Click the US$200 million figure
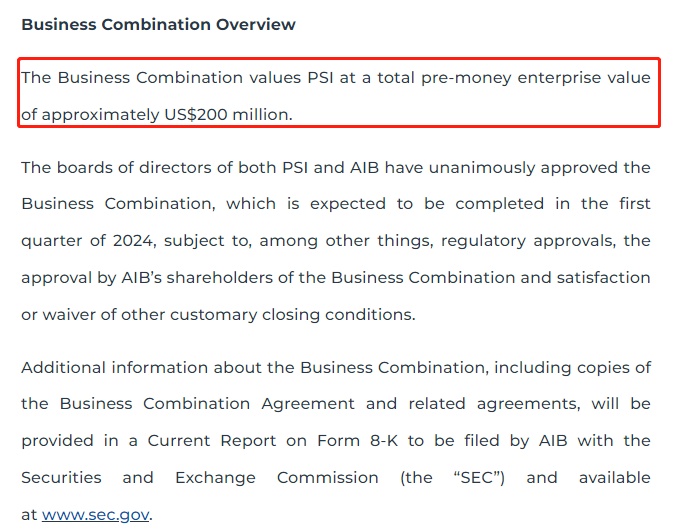The height and width of the screenshot is (530, 677). [227, 114]
